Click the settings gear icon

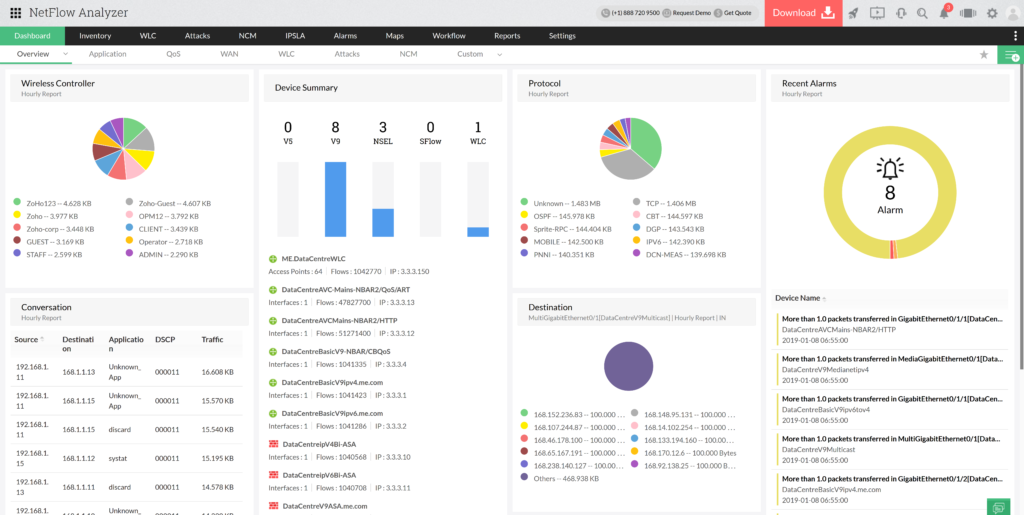point(991,13)
